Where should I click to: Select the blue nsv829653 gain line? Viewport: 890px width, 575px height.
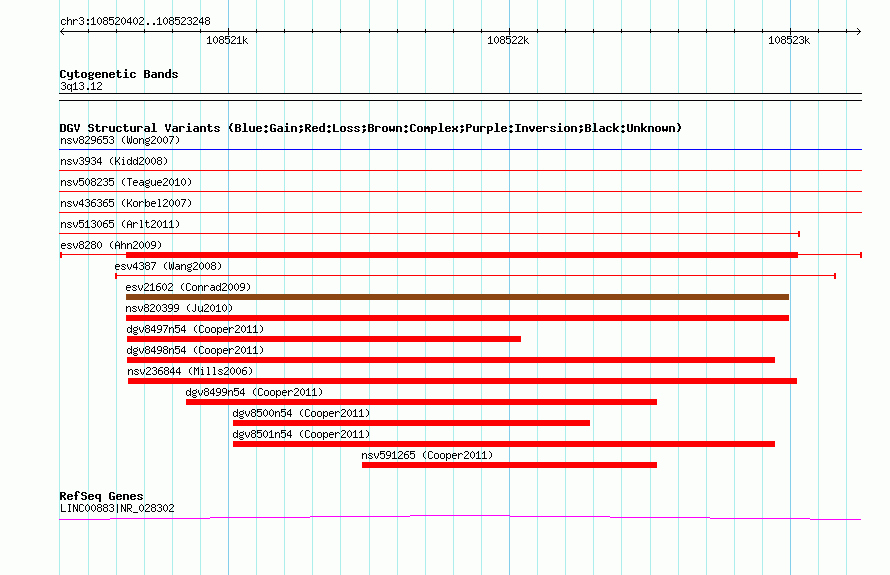[461, 150]
